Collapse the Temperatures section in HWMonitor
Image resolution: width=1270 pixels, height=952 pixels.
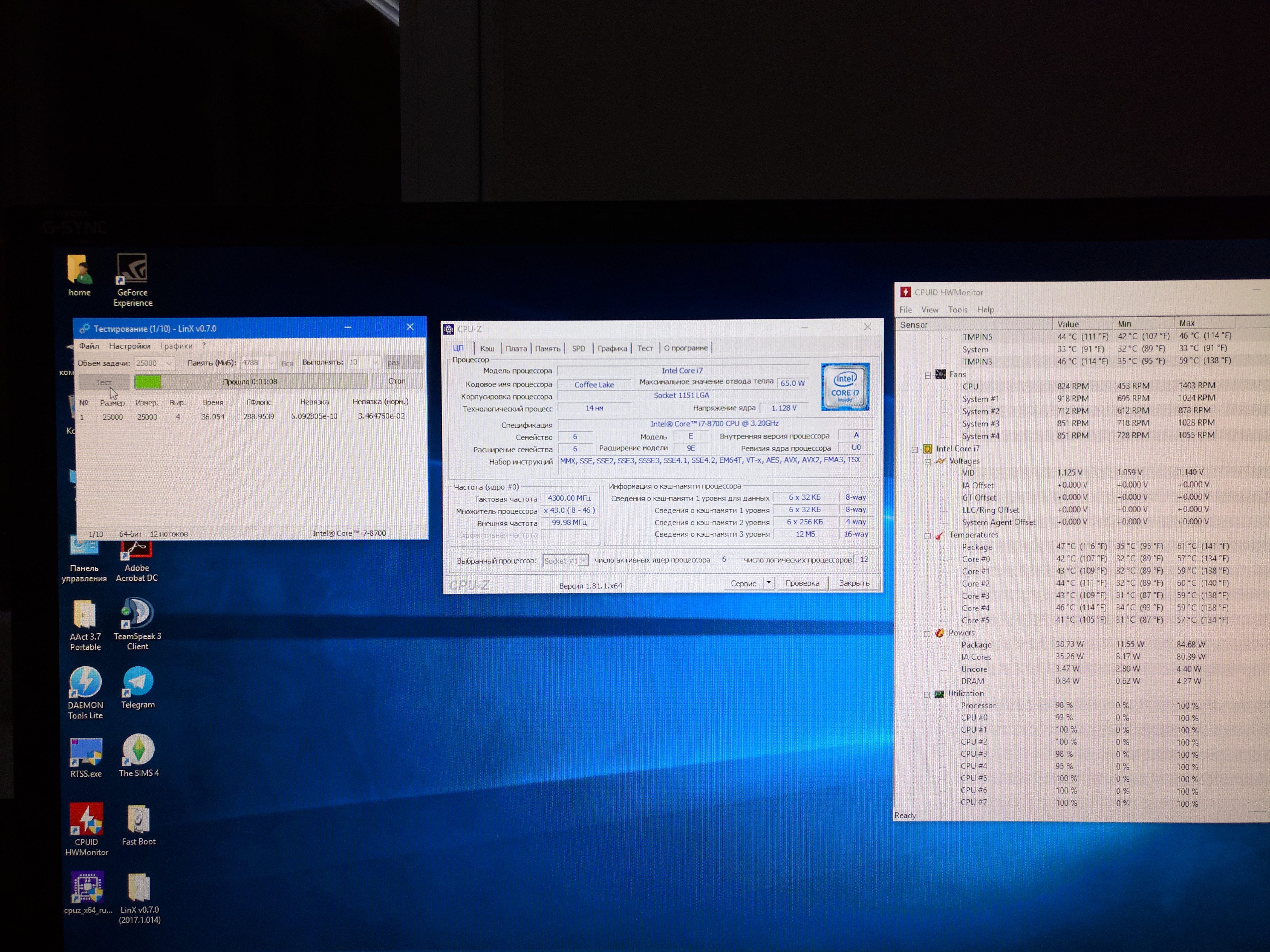pos(927,536)
